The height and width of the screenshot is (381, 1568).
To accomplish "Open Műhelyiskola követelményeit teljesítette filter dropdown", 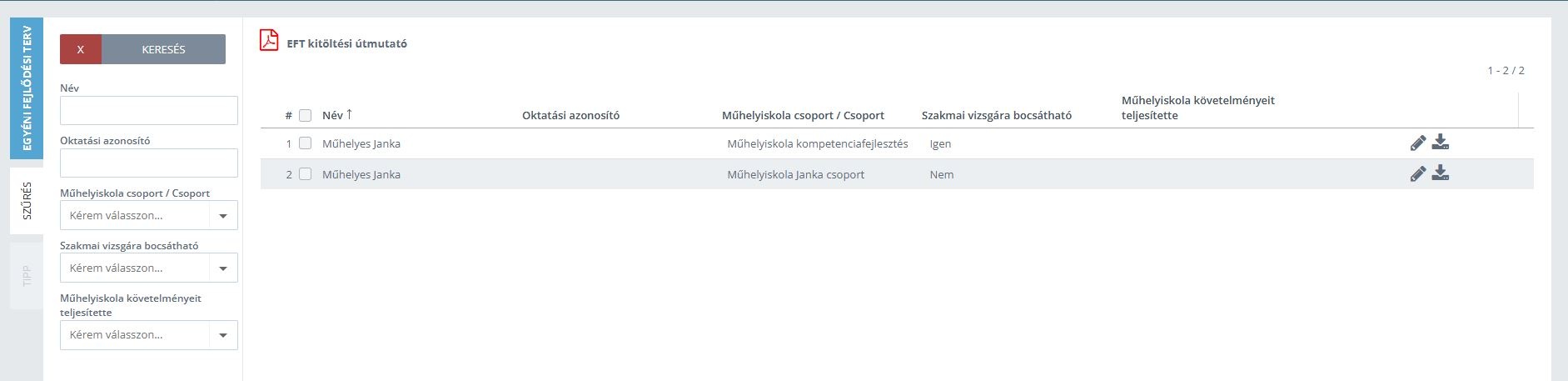I will (149, 334).
